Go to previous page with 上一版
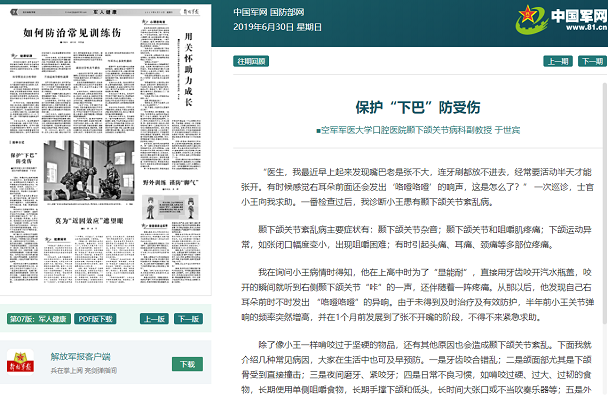Image resolution: width=608 pixels, height=399 pixels. (x=154, y=319)
